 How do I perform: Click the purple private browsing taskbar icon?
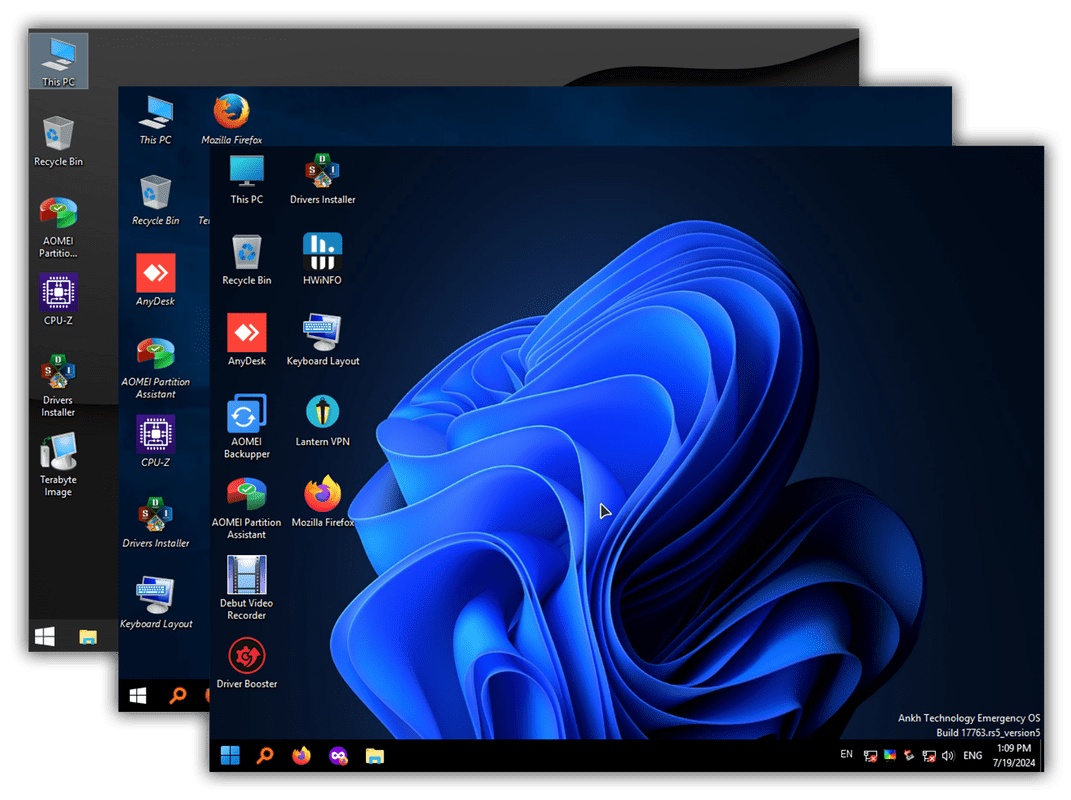point(338,756)
